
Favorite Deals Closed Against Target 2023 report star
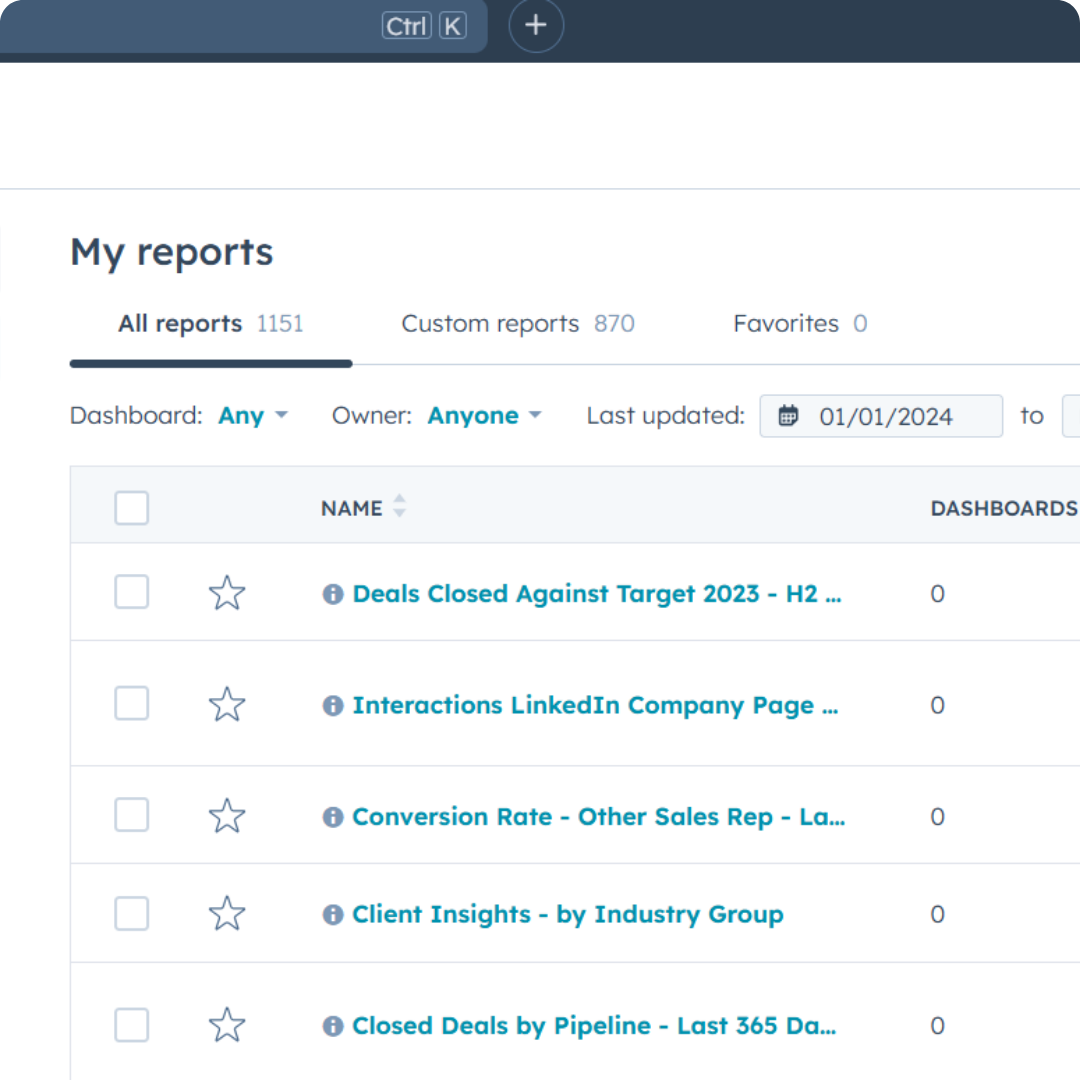pos(227,593)
